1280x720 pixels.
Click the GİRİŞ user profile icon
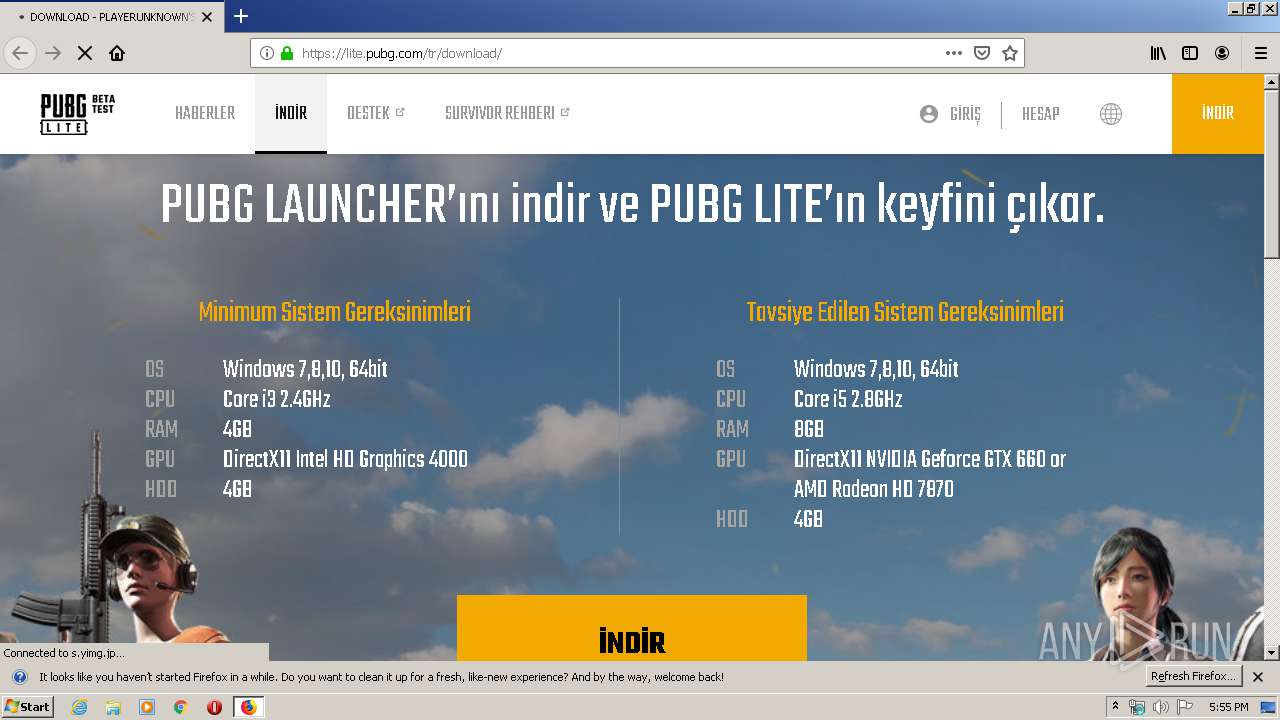[x=929, y=114]
